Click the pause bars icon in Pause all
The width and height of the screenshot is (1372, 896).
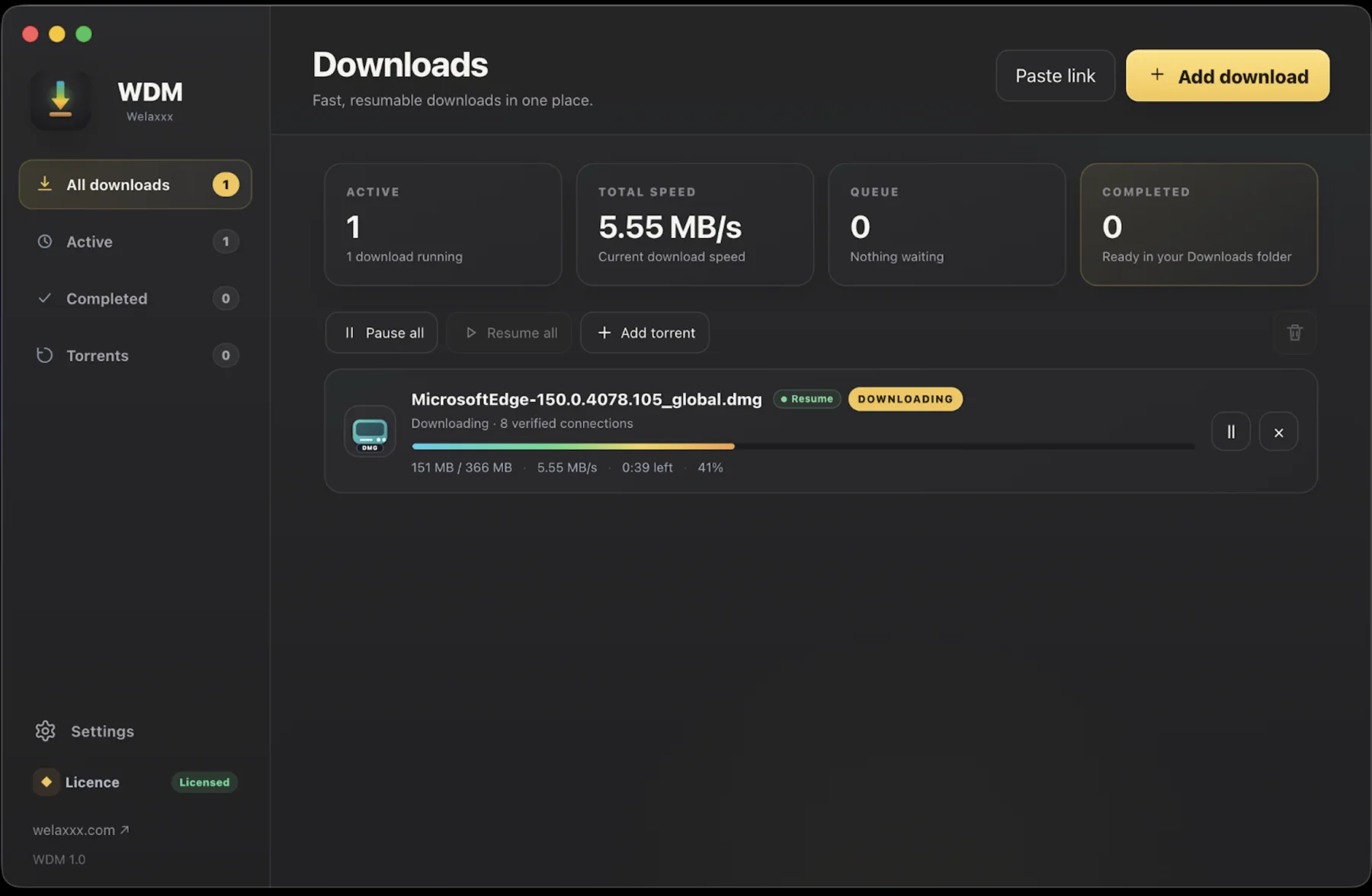(349, 332)
